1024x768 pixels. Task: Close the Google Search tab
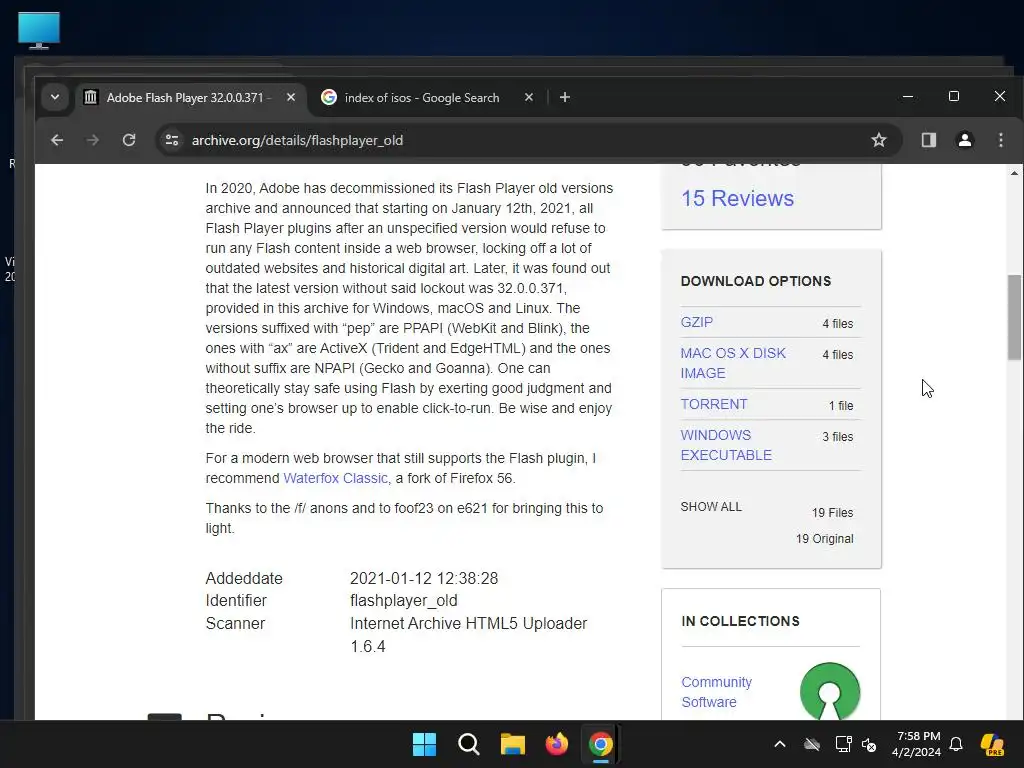pos(529,97)
